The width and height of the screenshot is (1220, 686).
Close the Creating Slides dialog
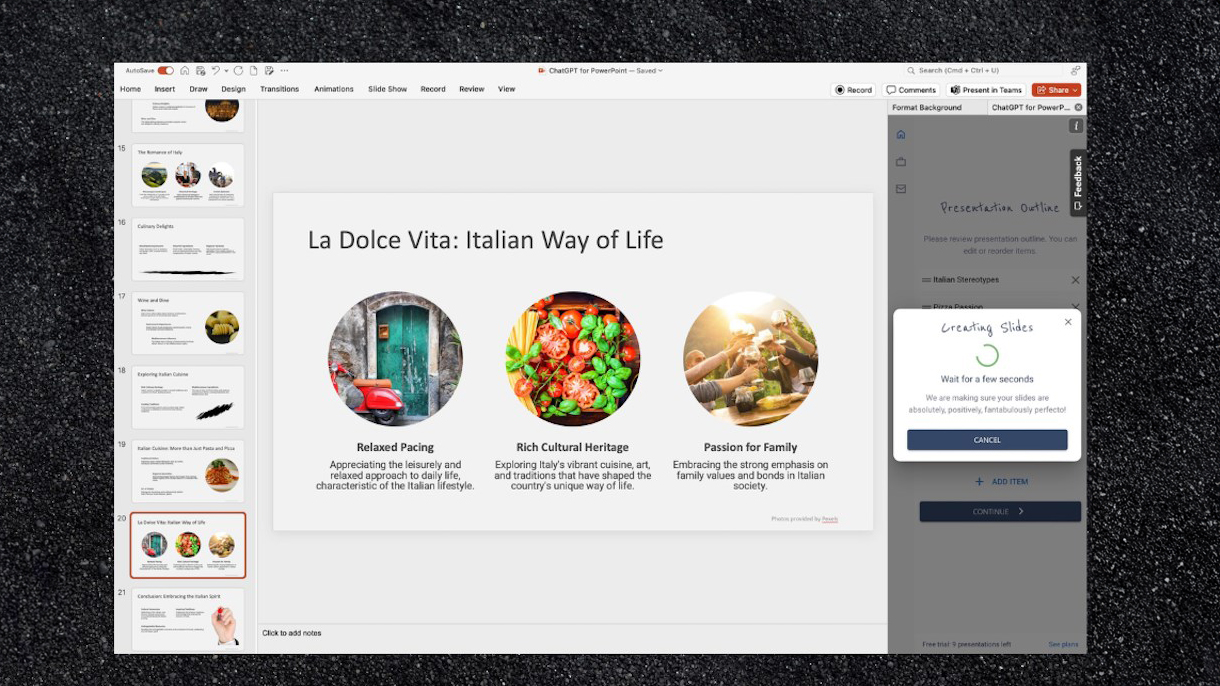(x=1068, y=322)
